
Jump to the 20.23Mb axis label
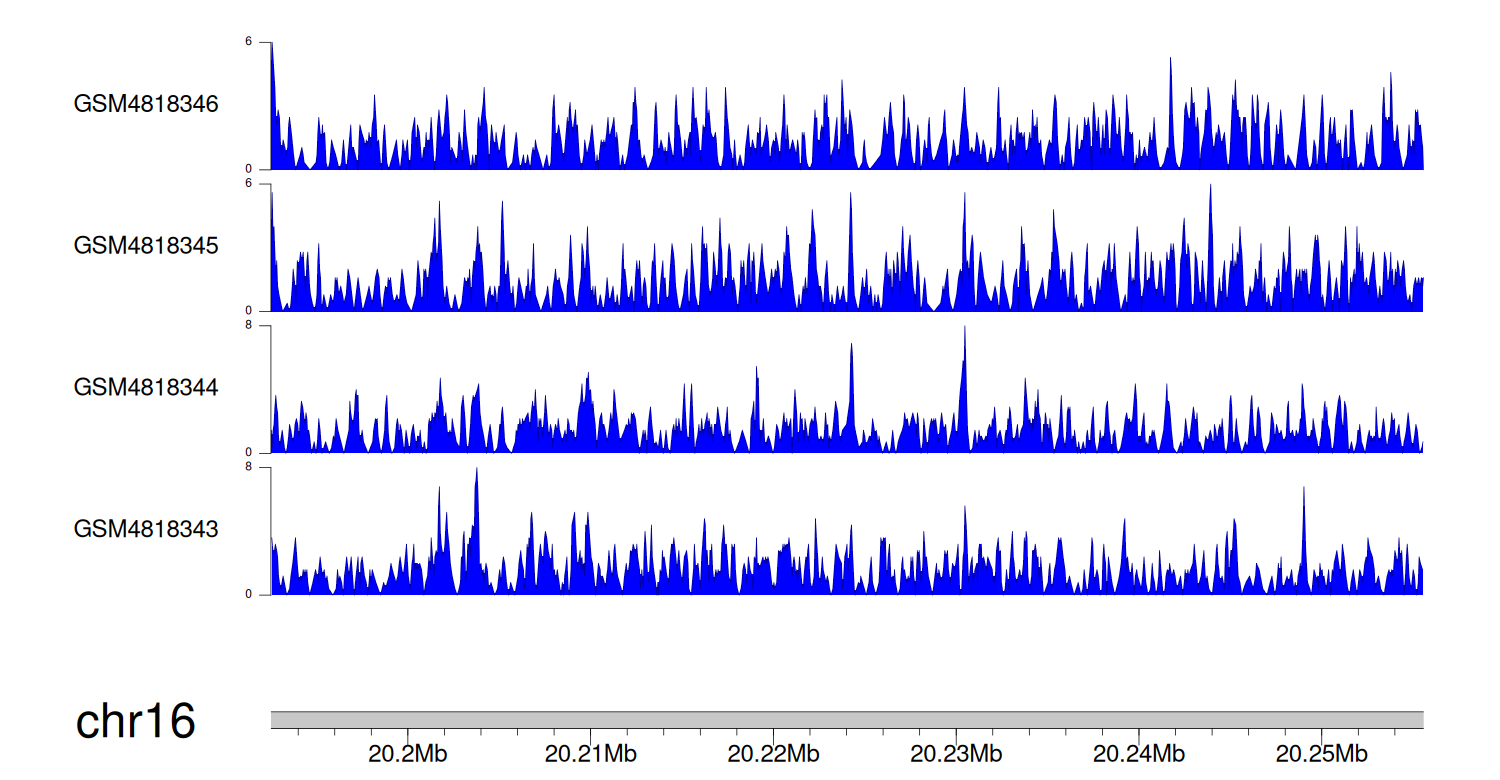coord(956,753)
